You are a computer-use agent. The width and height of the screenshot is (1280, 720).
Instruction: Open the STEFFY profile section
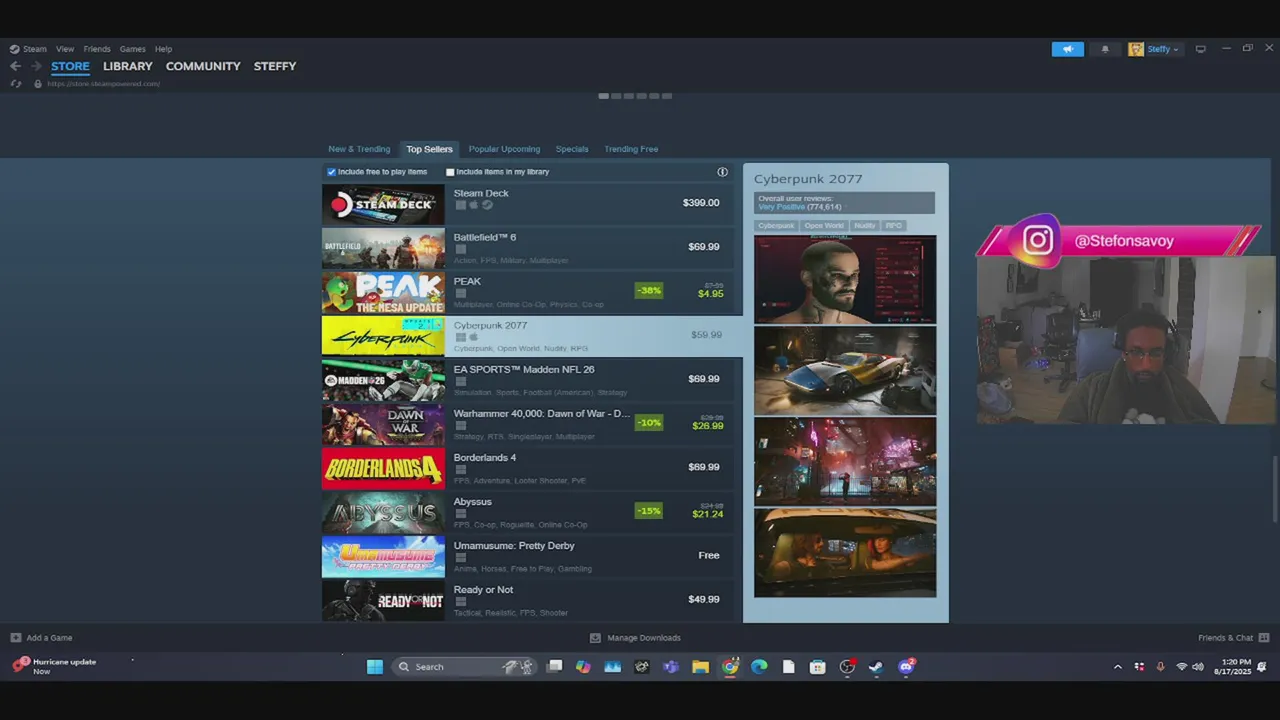(x=275, y=66)
